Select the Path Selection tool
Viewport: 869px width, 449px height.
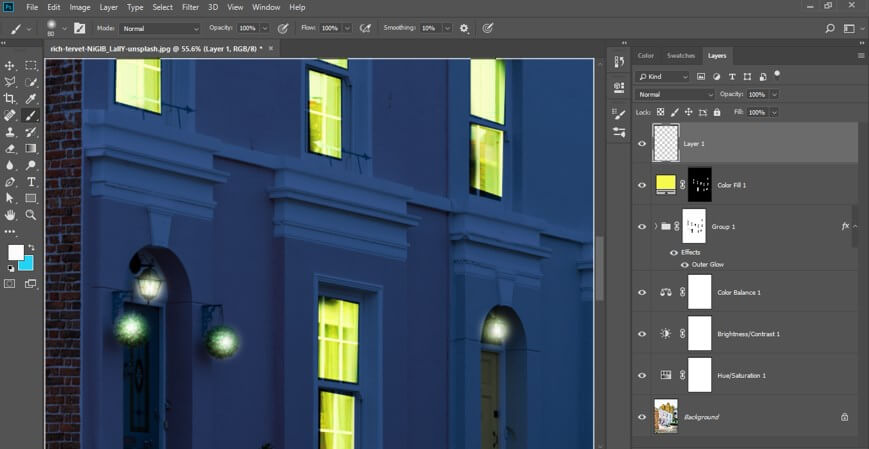tap(10, 198)
